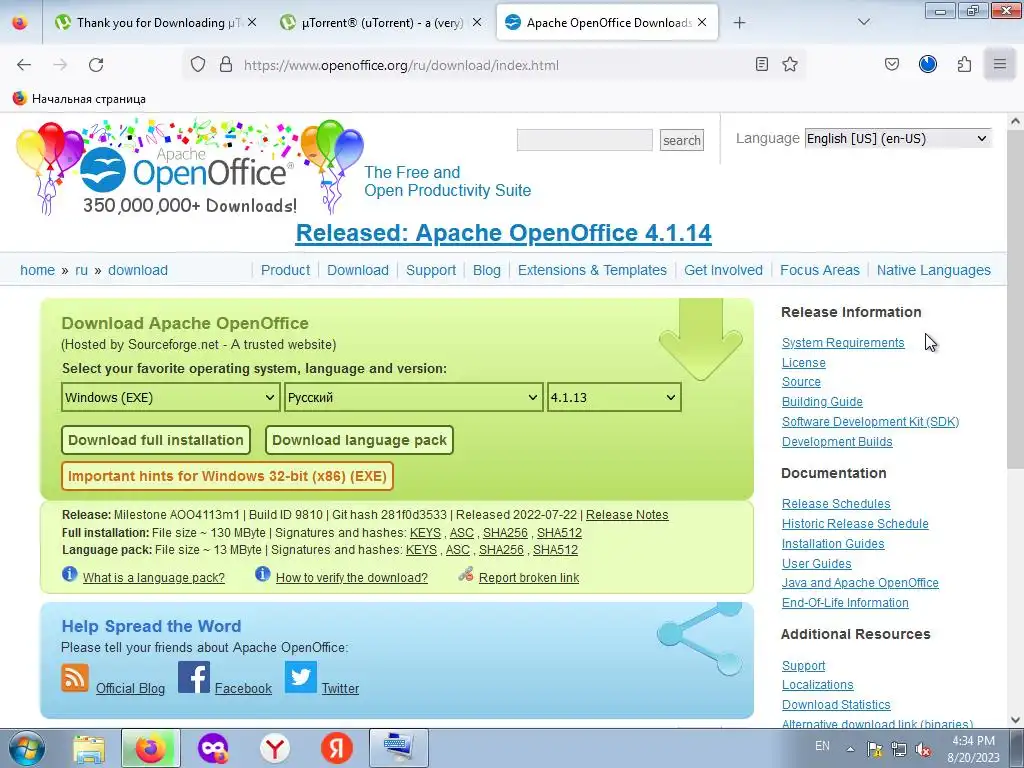
Task: Open the Download menu item
Action: [x=358, y=270]
